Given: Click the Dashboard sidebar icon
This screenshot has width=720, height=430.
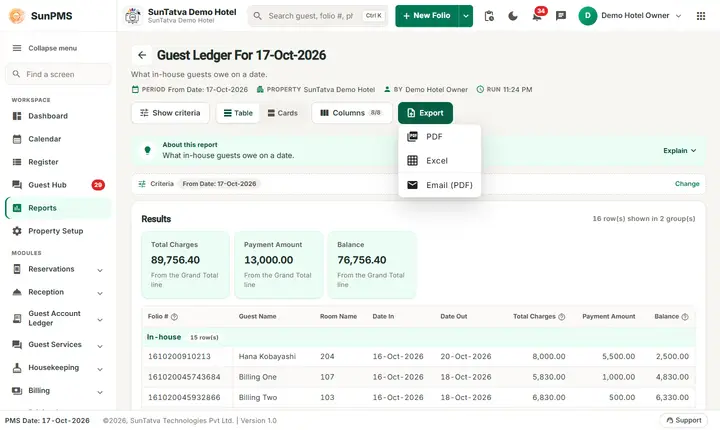Looking at the screenshot, I should 17,116.
